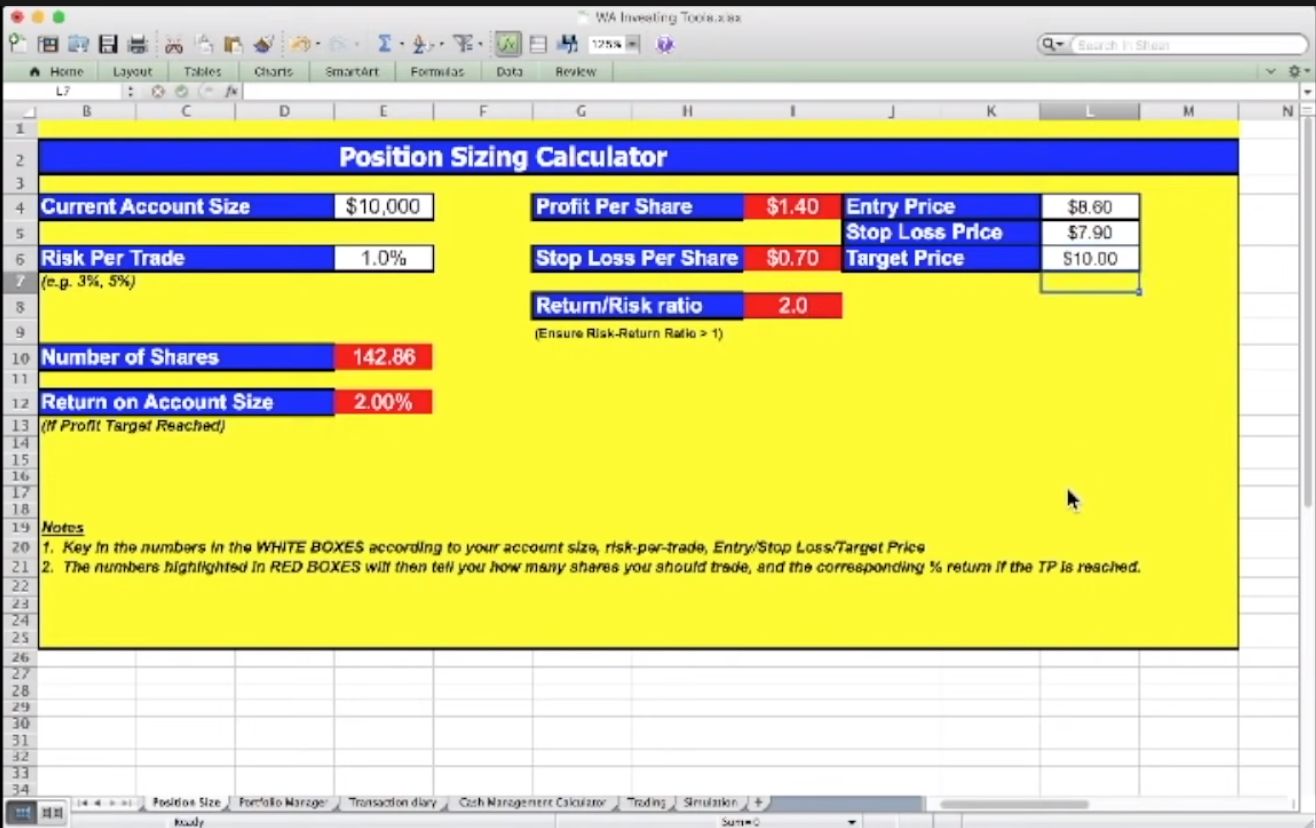The image size is (1316, 828).
Task: Expand the AutoSum dropdown arrow
Action: click(401, 44)
